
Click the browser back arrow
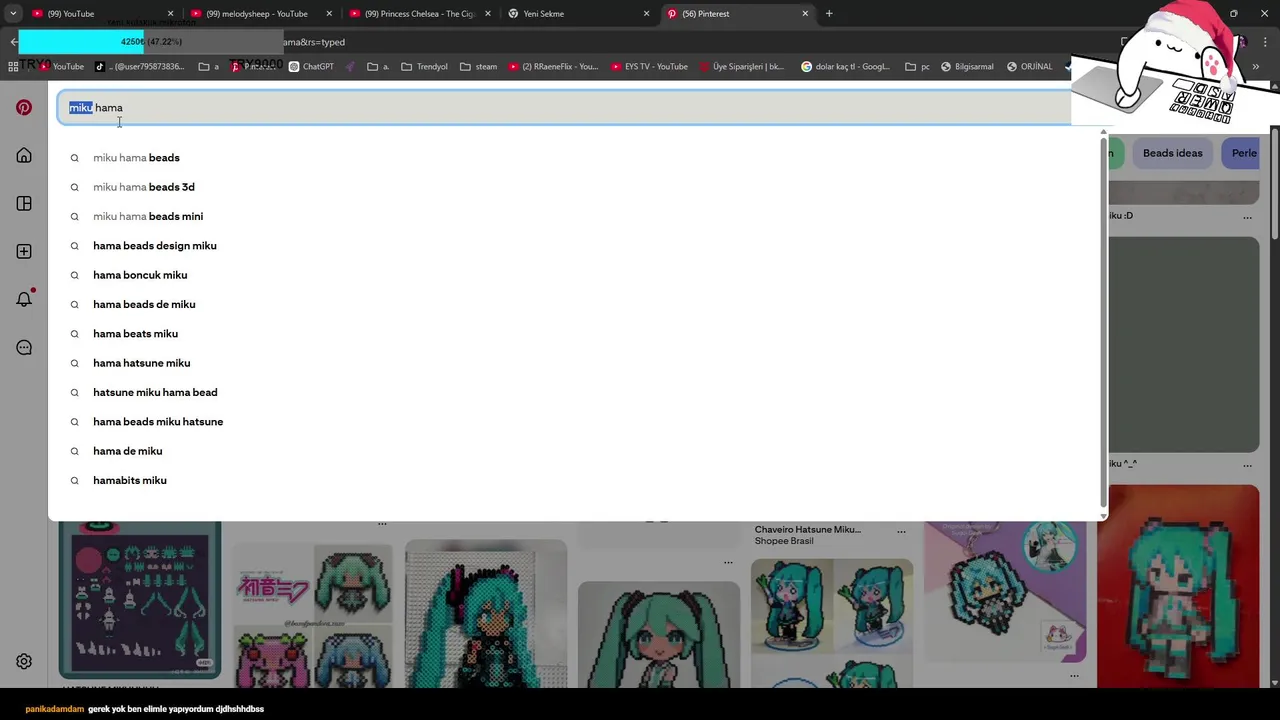[13, 42]
